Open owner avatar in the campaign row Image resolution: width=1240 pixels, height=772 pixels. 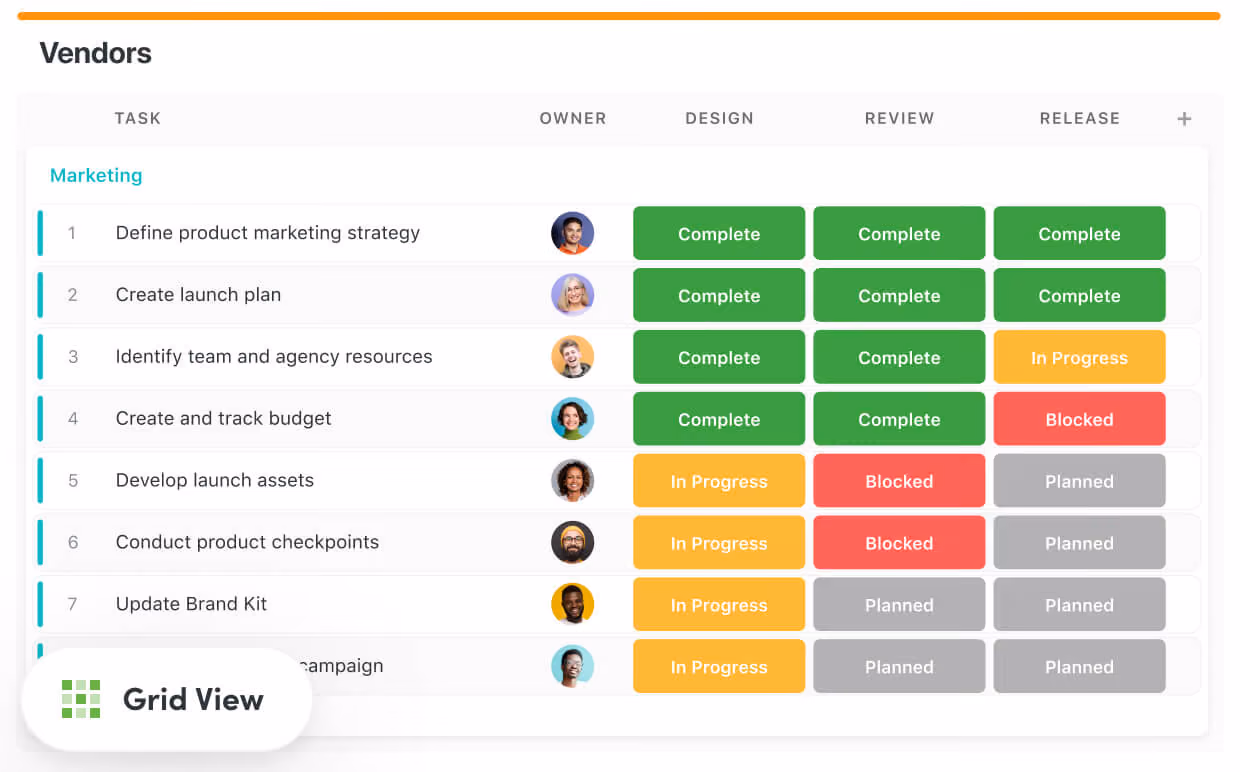click(573, 667)
